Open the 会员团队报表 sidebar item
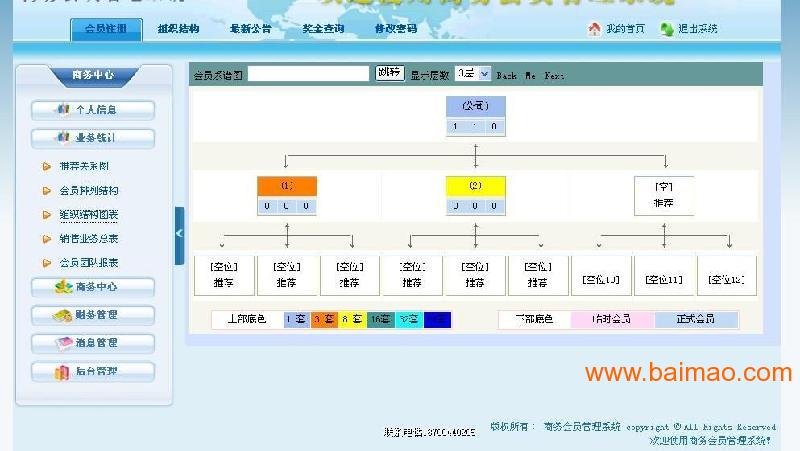The image size is (800, 451). 89,263
